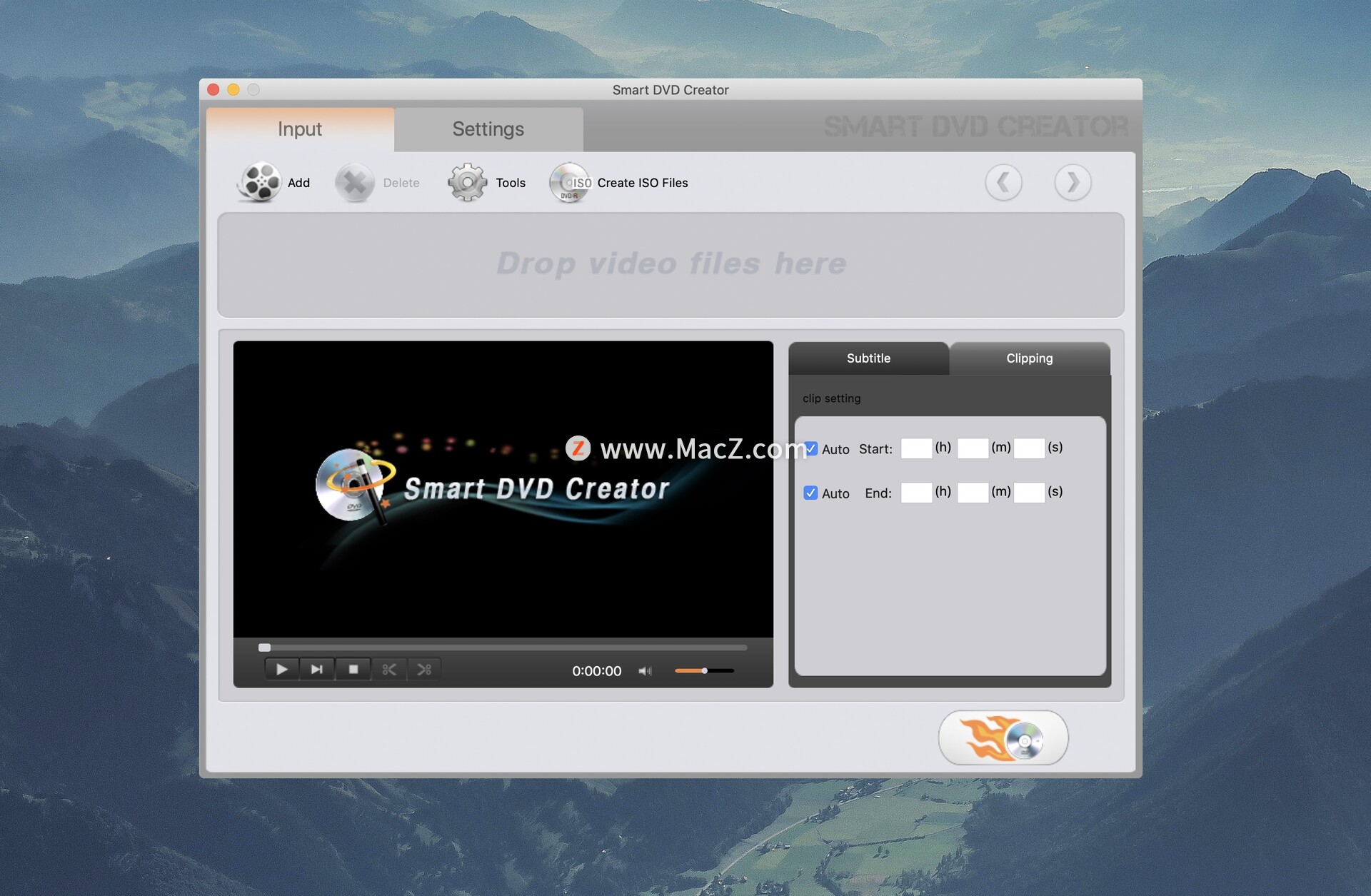Focus the Start seconds field
The height and width of the screenshot is (896, 1371).
point(1029,448)
